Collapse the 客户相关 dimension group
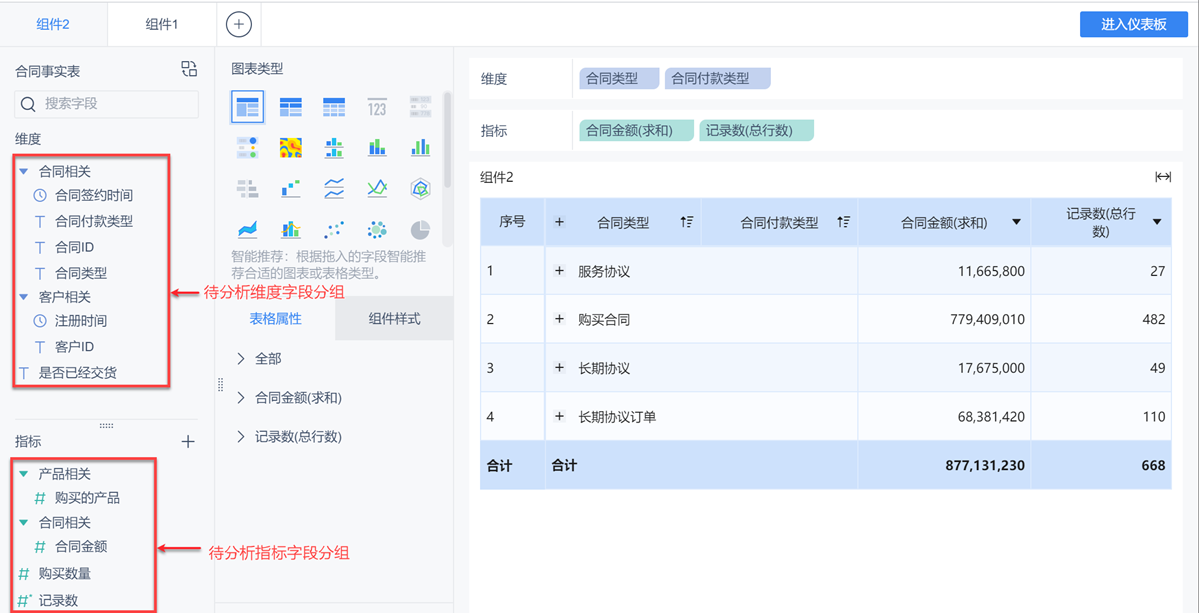The height and width of the screenshot is (613, 1200). tap(24, 297)
